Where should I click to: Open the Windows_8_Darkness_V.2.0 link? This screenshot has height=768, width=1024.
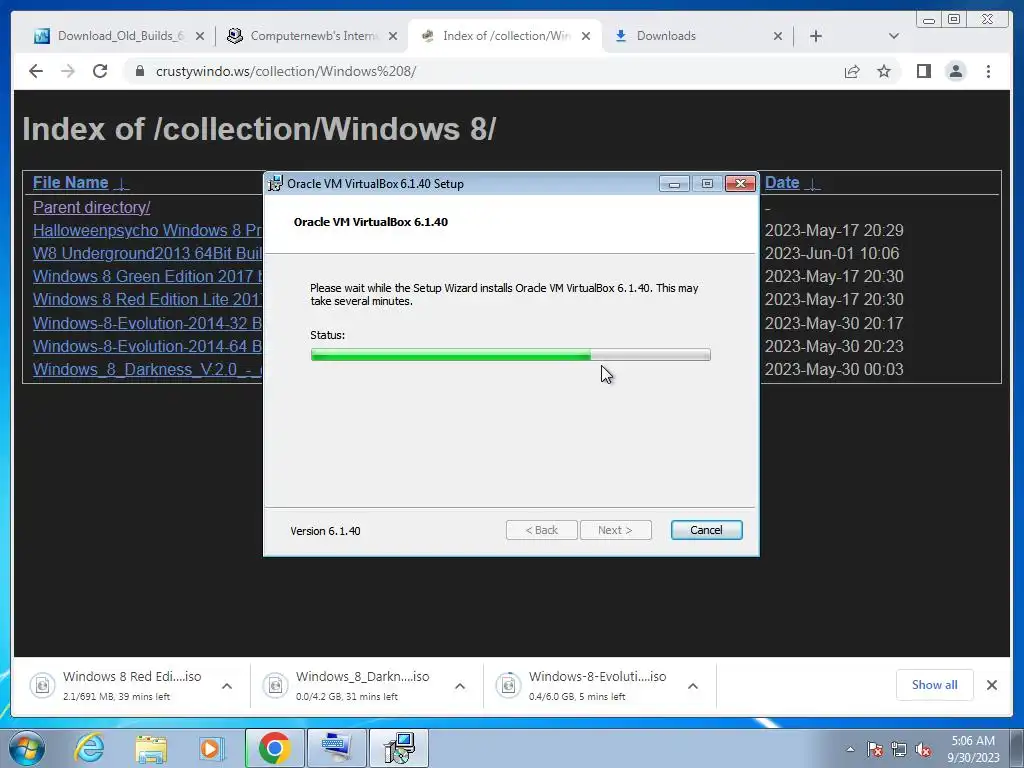(148, 369)
